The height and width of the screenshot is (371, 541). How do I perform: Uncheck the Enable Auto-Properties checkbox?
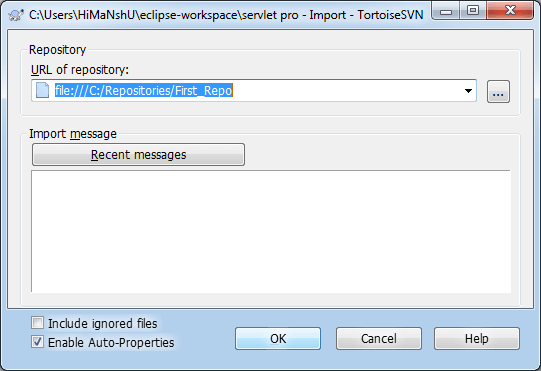[37, 342]
